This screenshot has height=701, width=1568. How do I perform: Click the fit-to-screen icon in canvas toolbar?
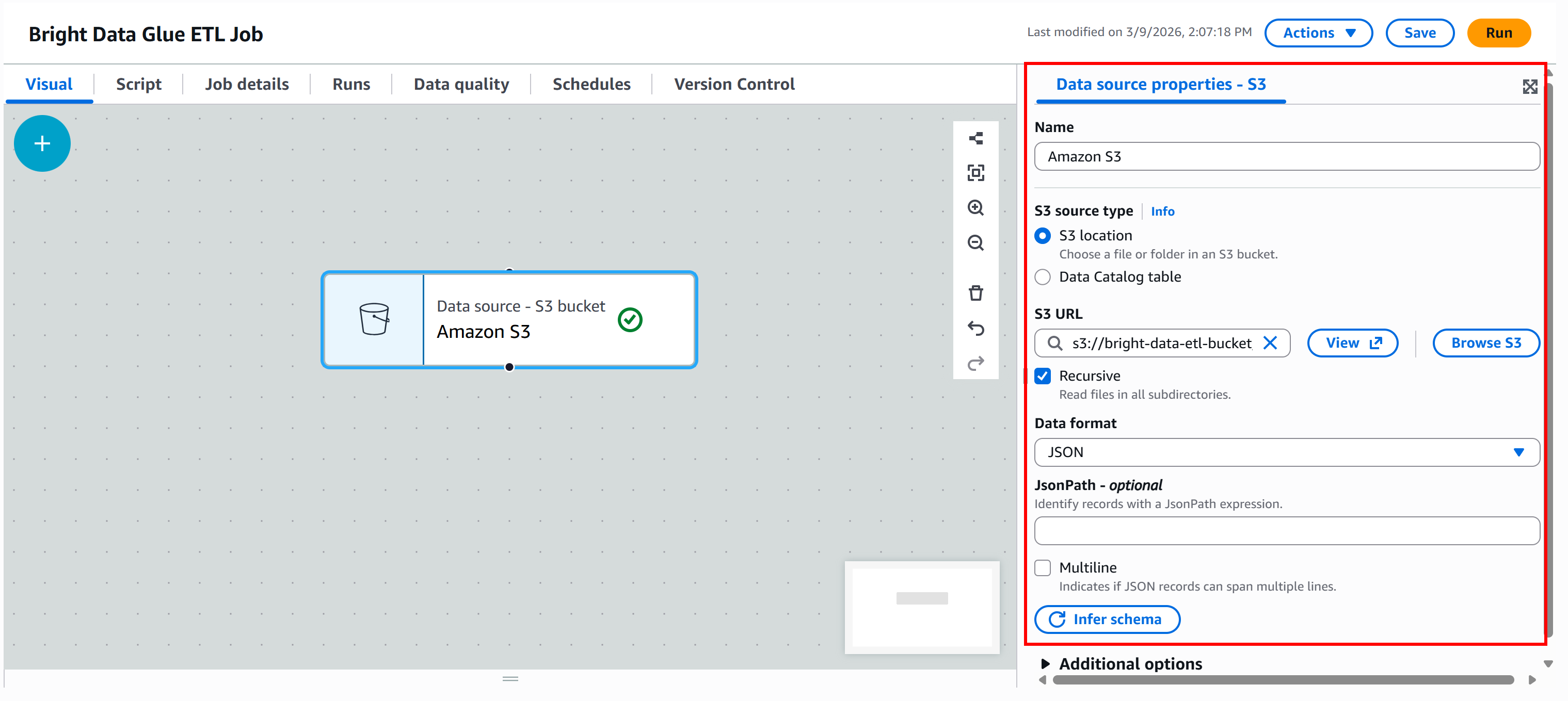[x=975, y=173]
